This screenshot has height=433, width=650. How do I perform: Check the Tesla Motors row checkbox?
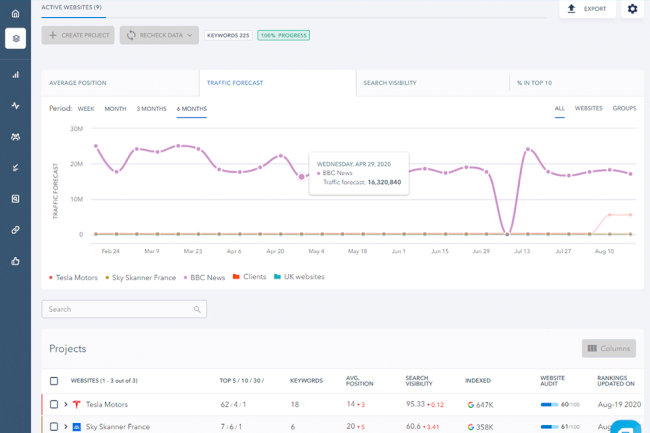tap(54, 404)
